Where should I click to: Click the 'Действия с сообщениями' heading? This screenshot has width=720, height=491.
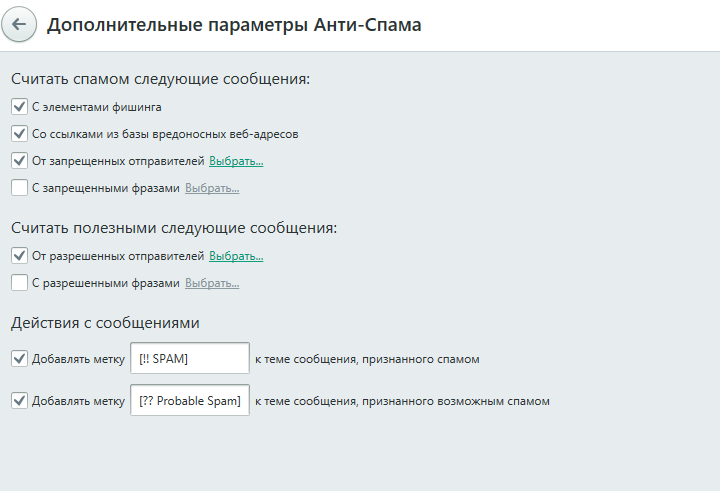pos(105,323)
